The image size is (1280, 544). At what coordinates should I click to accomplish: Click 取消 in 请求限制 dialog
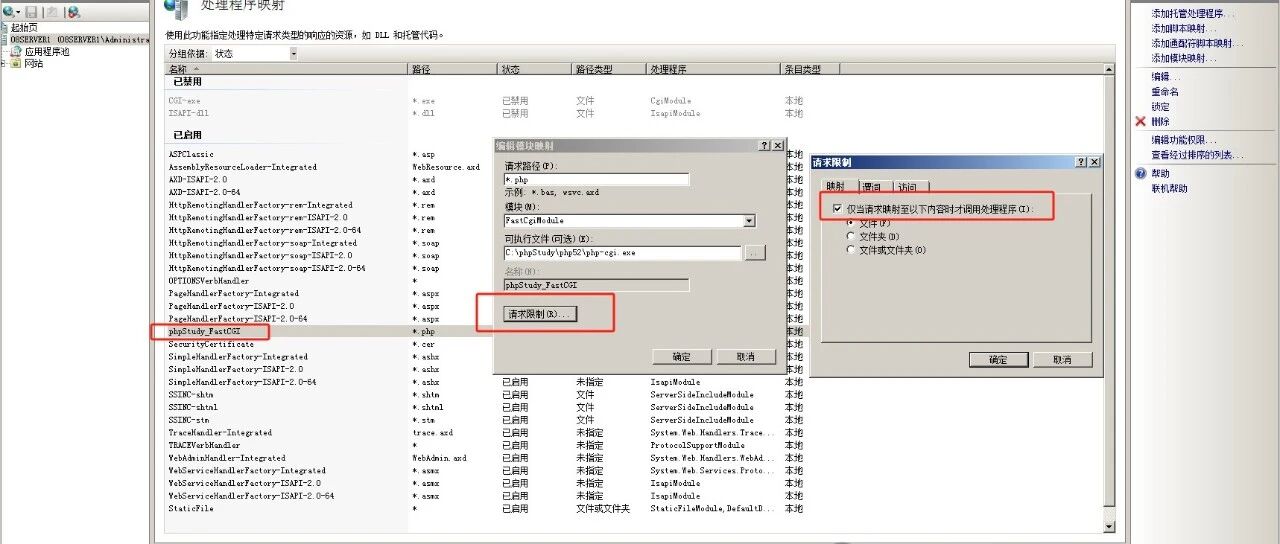point(1063,359)
